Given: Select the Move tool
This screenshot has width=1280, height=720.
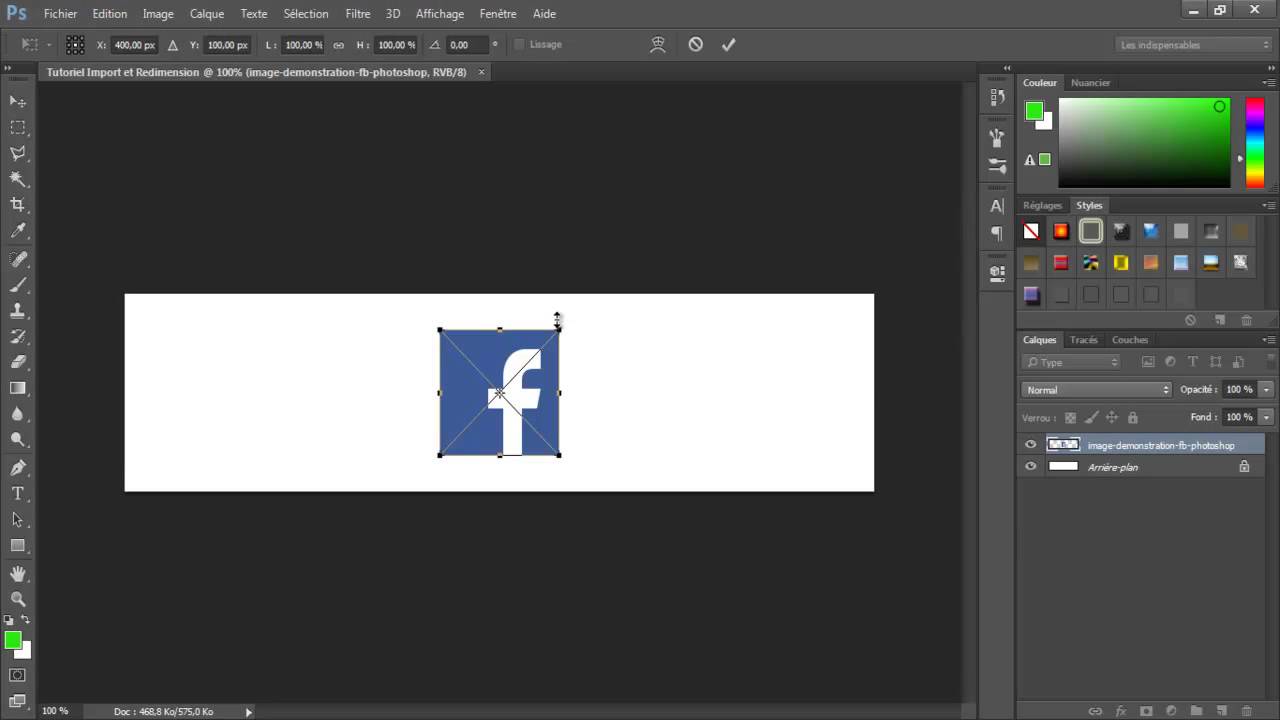Looking at the screenshot, I should [x=18, y=102].
